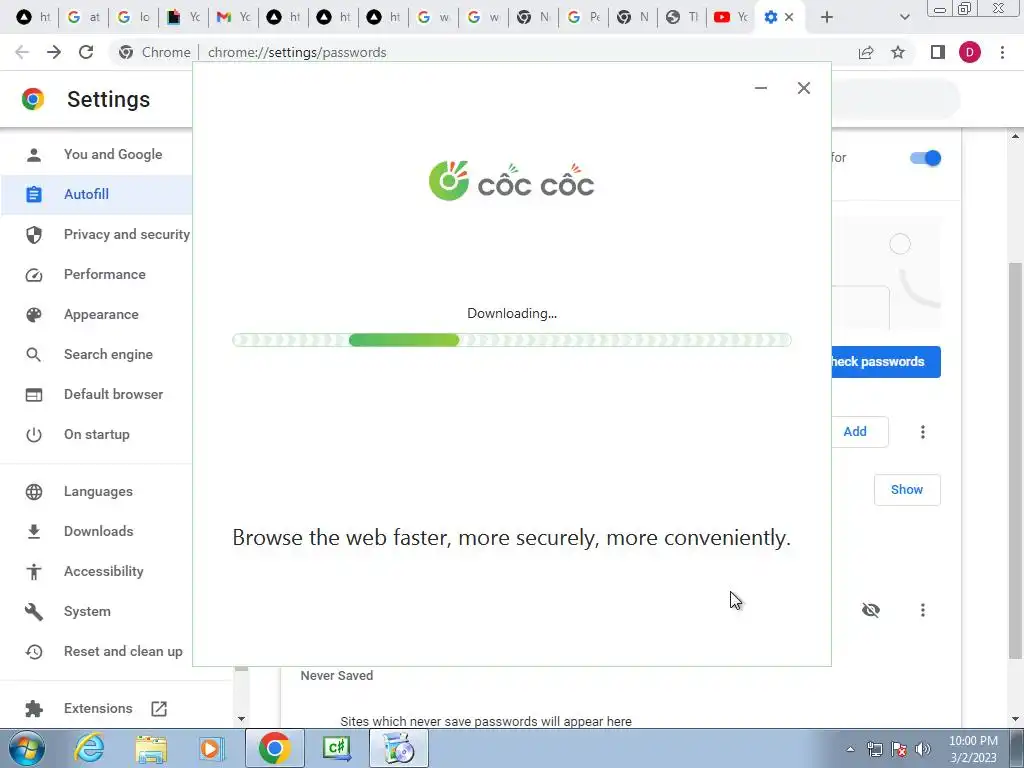
Task: Open Privacy and security settings
Action: click(127, 234)
